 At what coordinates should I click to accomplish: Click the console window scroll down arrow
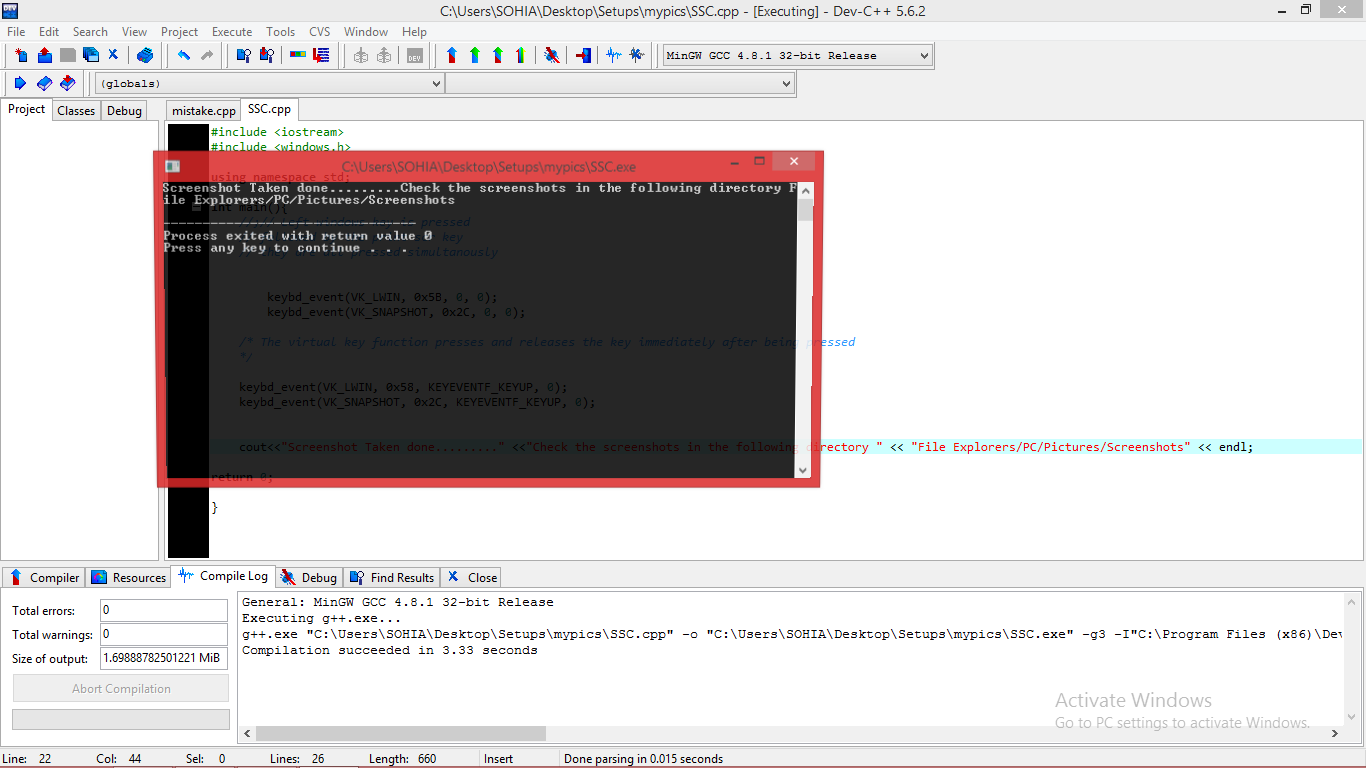[804, 469]
